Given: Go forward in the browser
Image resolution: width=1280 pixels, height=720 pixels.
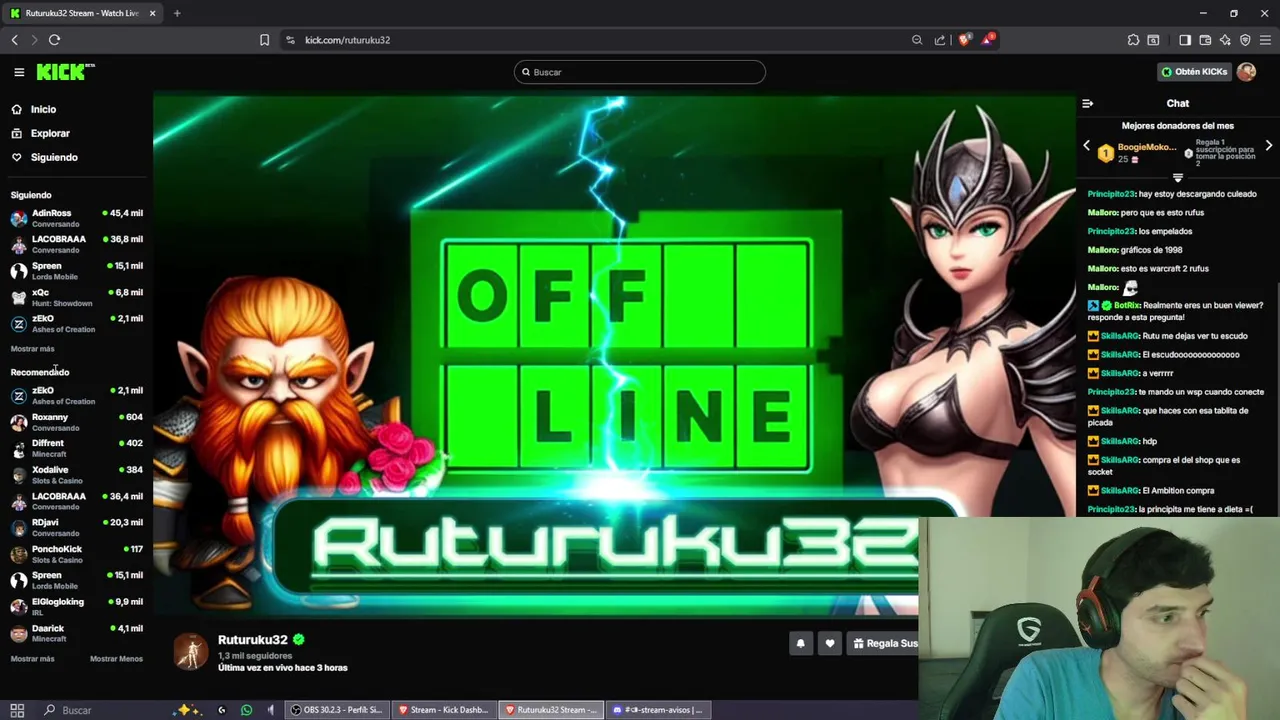Looking at the screenshot, I should [34, 40].
